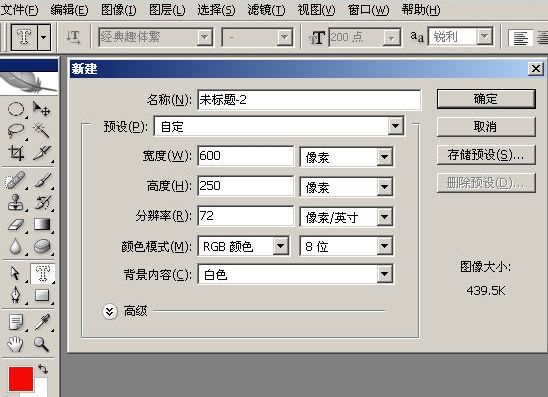Select the Gradient tool
Image resolution: width=548 pixels, height=397 pixels.
click(42, 224)
